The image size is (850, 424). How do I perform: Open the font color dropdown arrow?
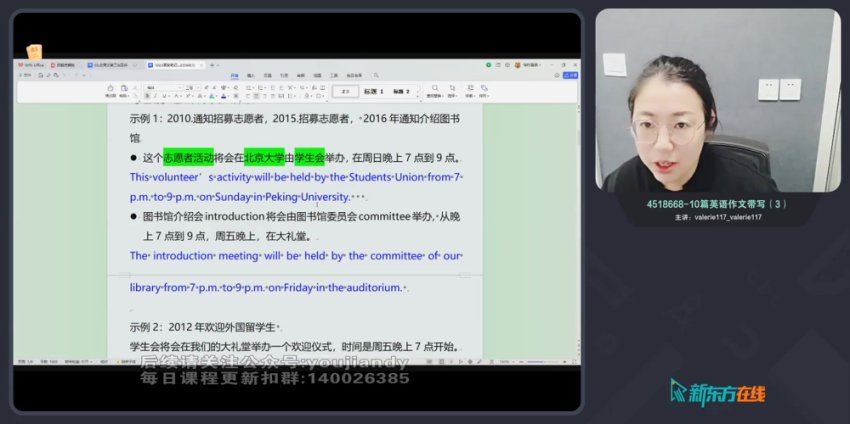coord(228,95)
